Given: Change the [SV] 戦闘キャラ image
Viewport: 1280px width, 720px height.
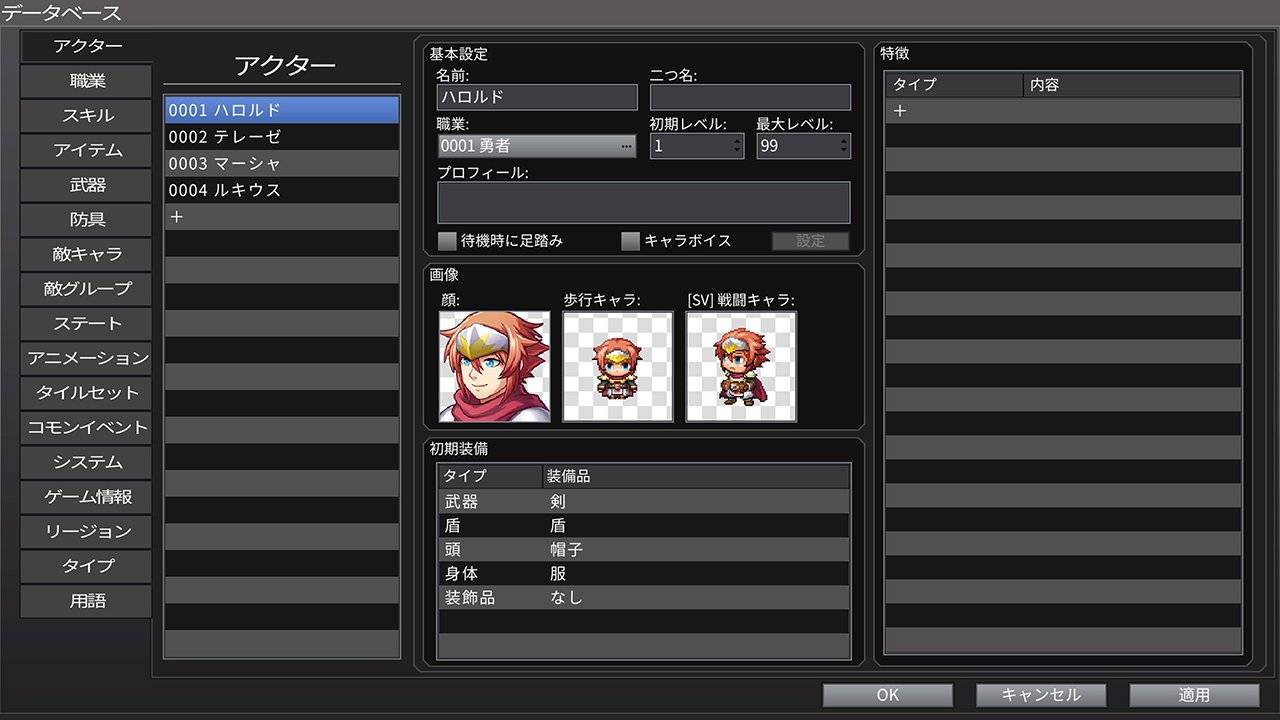Looking at the screenshot, I should pos(741,366).
